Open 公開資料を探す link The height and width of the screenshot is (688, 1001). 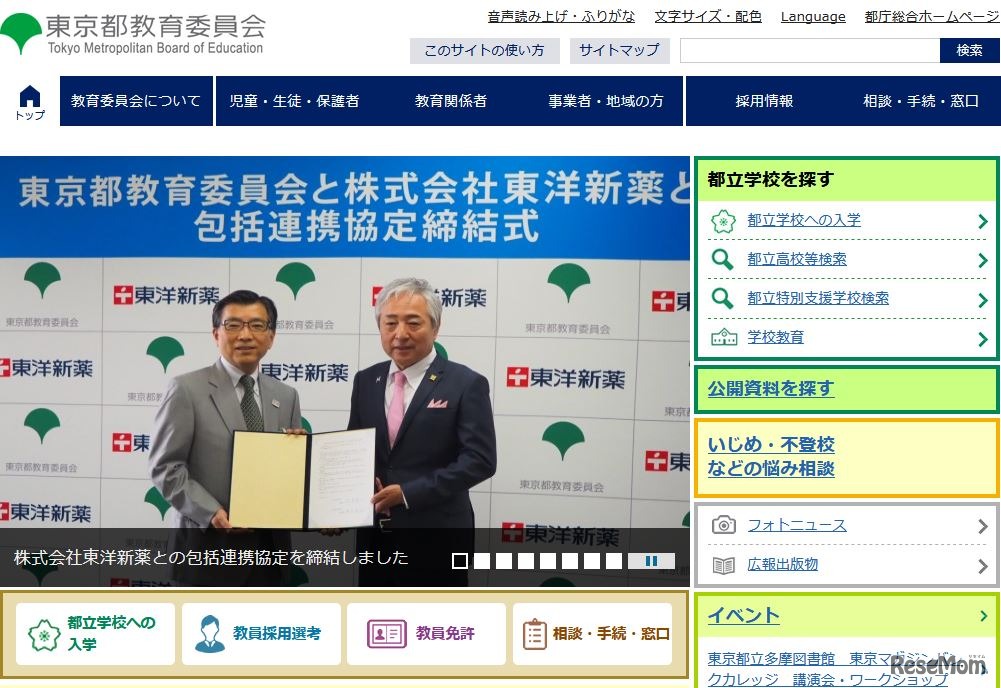tap(771, 389)
